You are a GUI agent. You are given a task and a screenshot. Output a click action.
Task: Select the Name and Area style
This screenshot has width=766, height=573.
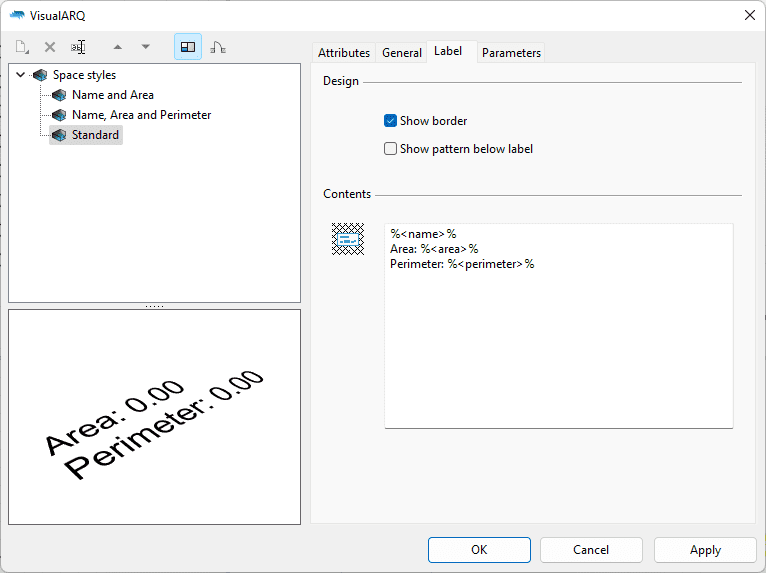(x=112, y=95)
